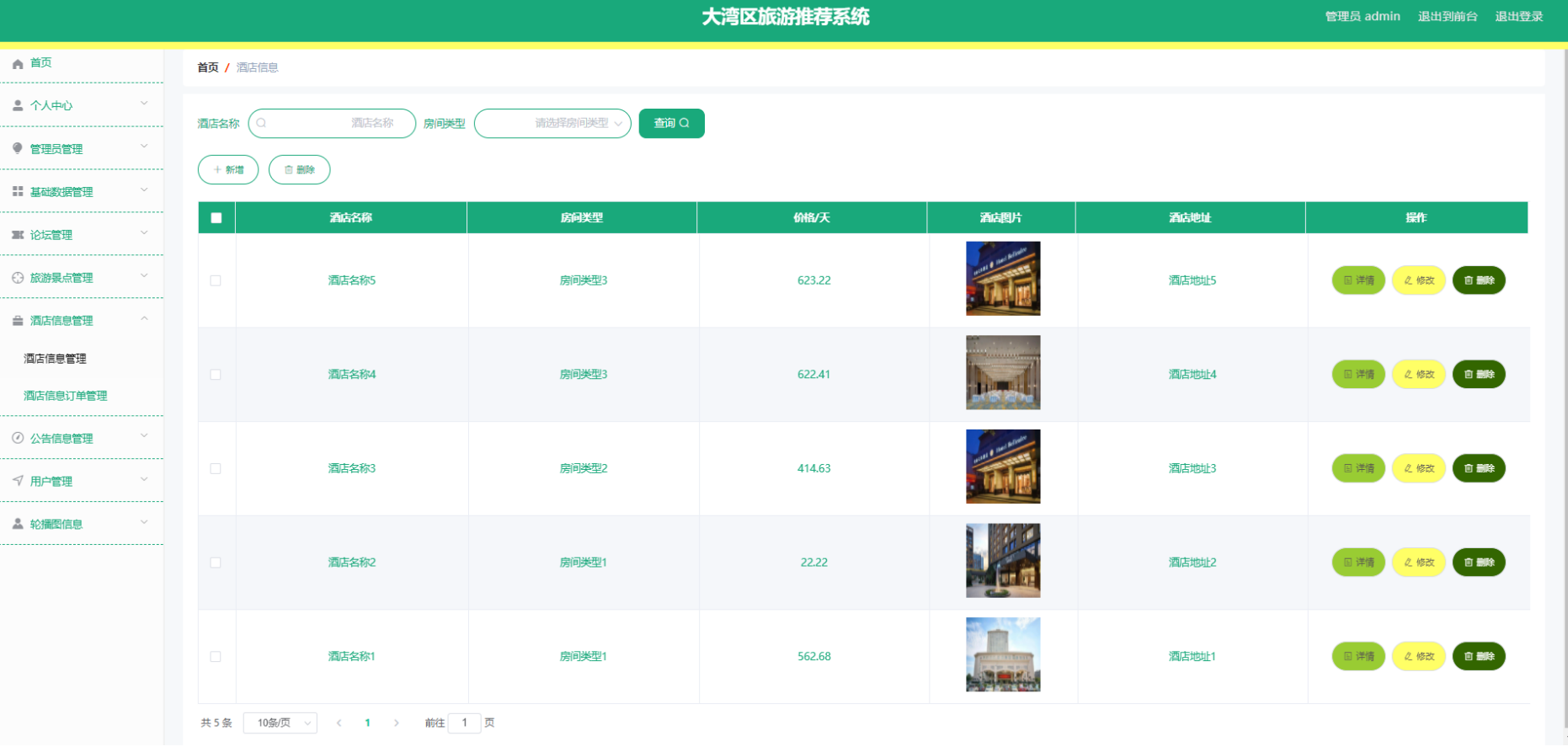Edit the 酒店名称1 row
This screenshot has height=752, width=1568.
[1419, 656]
